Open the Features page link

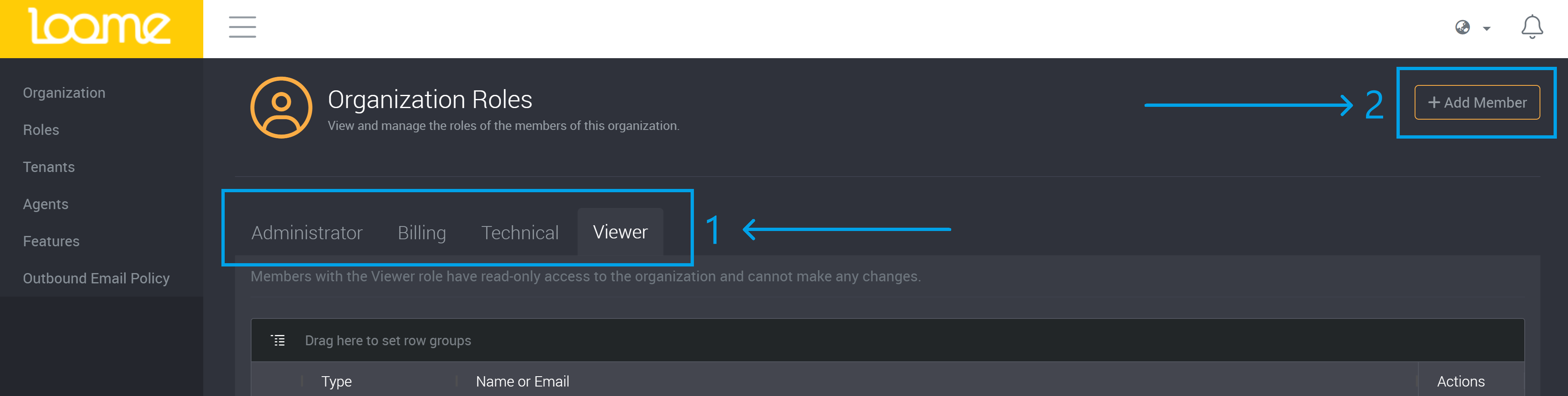pyautogui.click(x=51, y=241)
